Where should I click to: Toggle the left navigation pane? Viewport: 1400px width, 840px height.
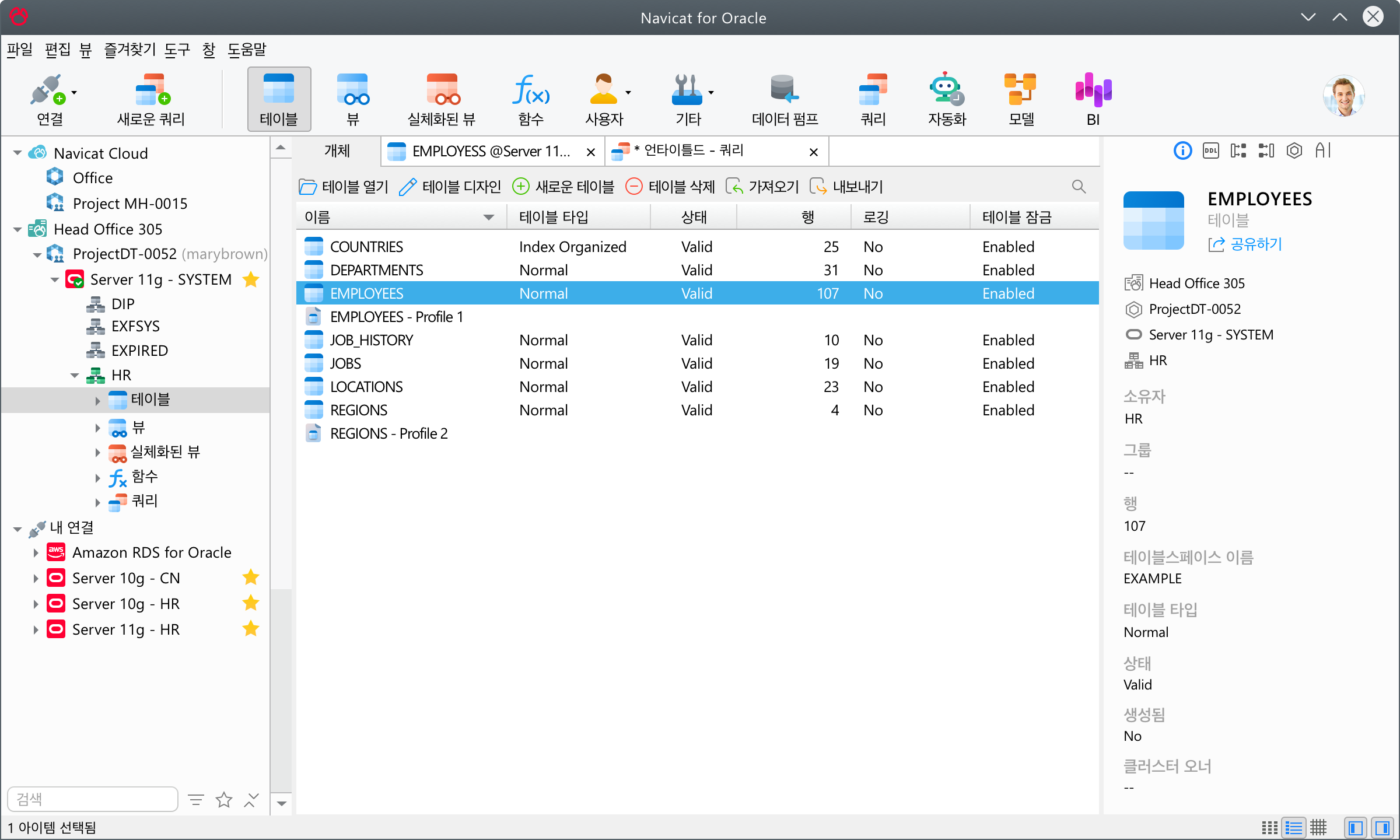pyautogui.click(x=1356, y=827)
